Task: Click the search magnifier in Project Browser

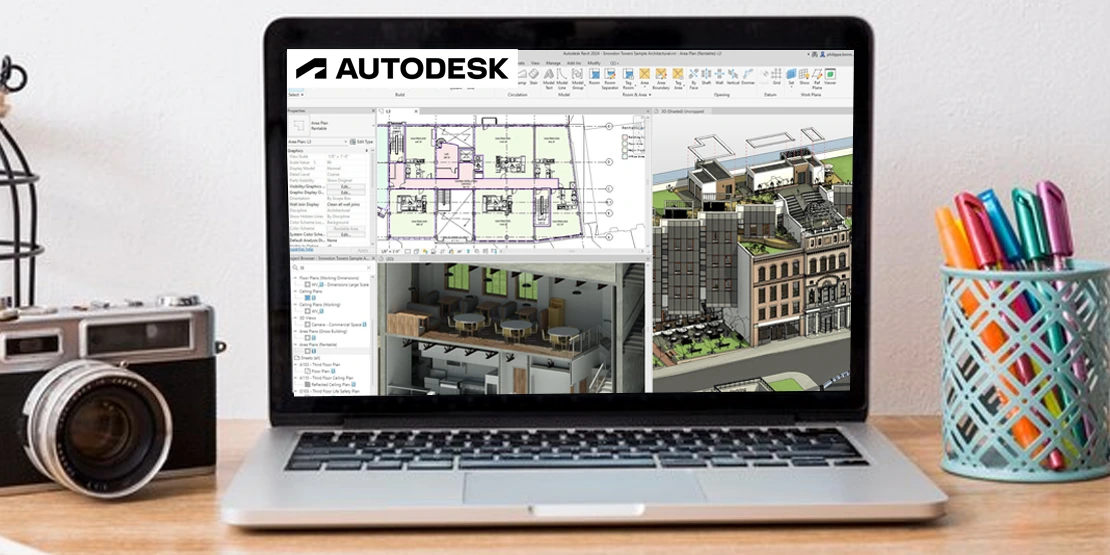Action: tap(295, 268)
